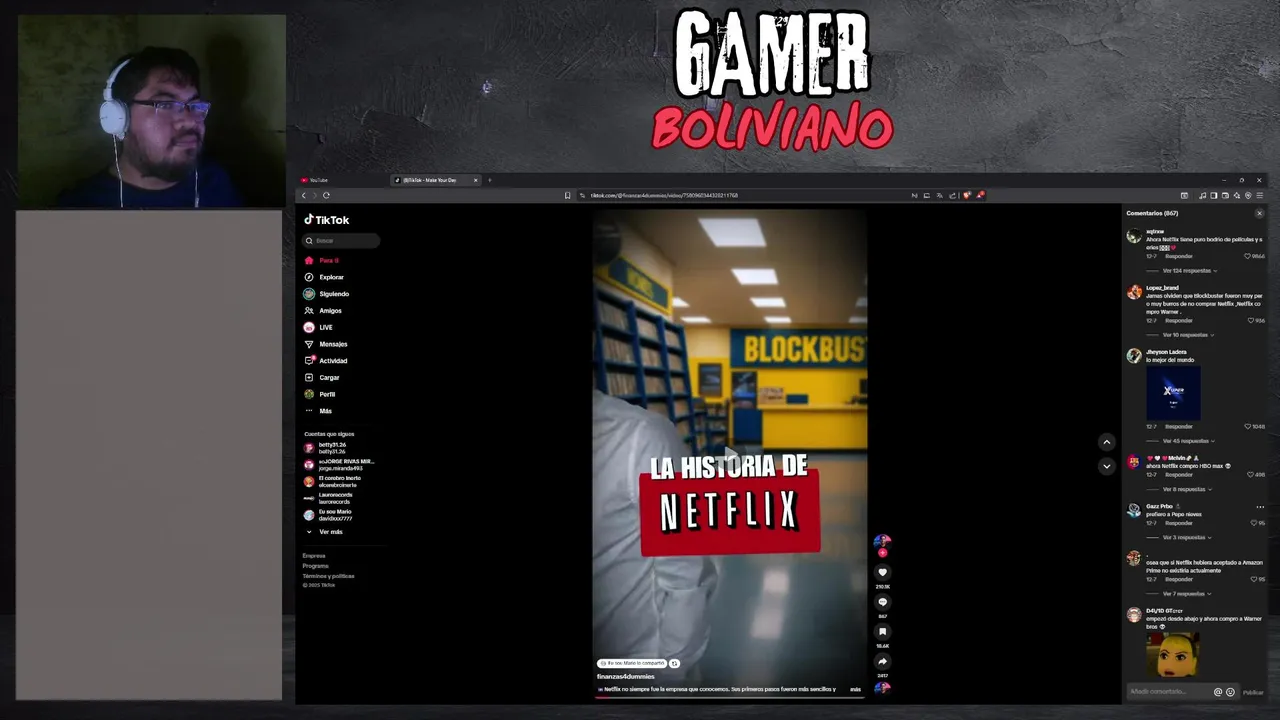Open Amigos section

click(x=323, y=311)
